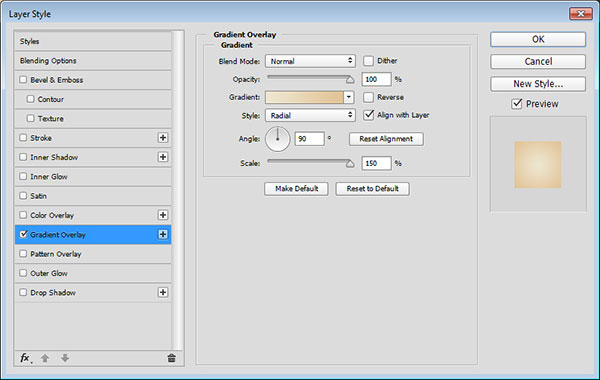Enable the Color Overlay checkbox
600x380 pixels.
(x=23, y=215)
